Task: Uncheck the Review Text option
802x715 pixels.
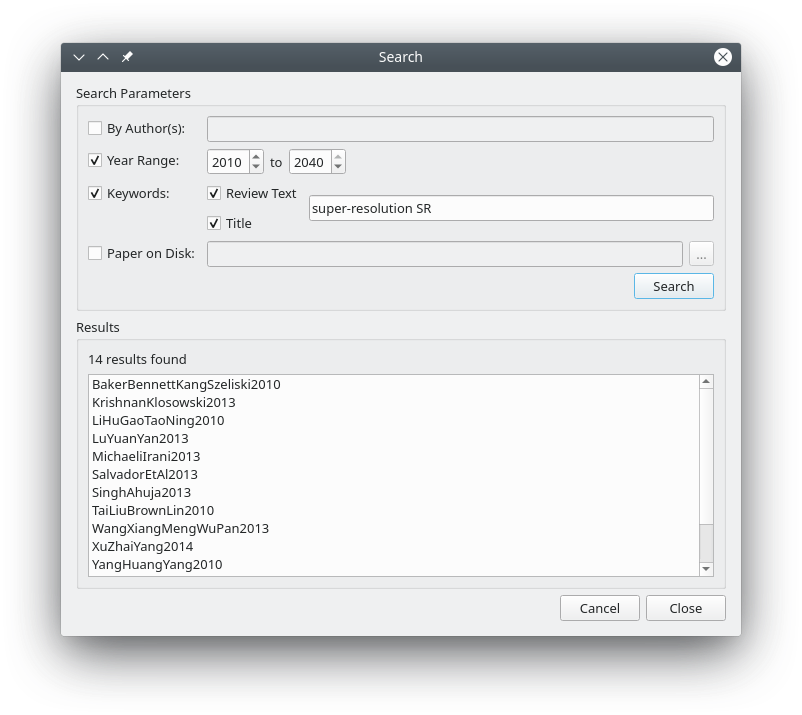Action: tap(214, 193)
